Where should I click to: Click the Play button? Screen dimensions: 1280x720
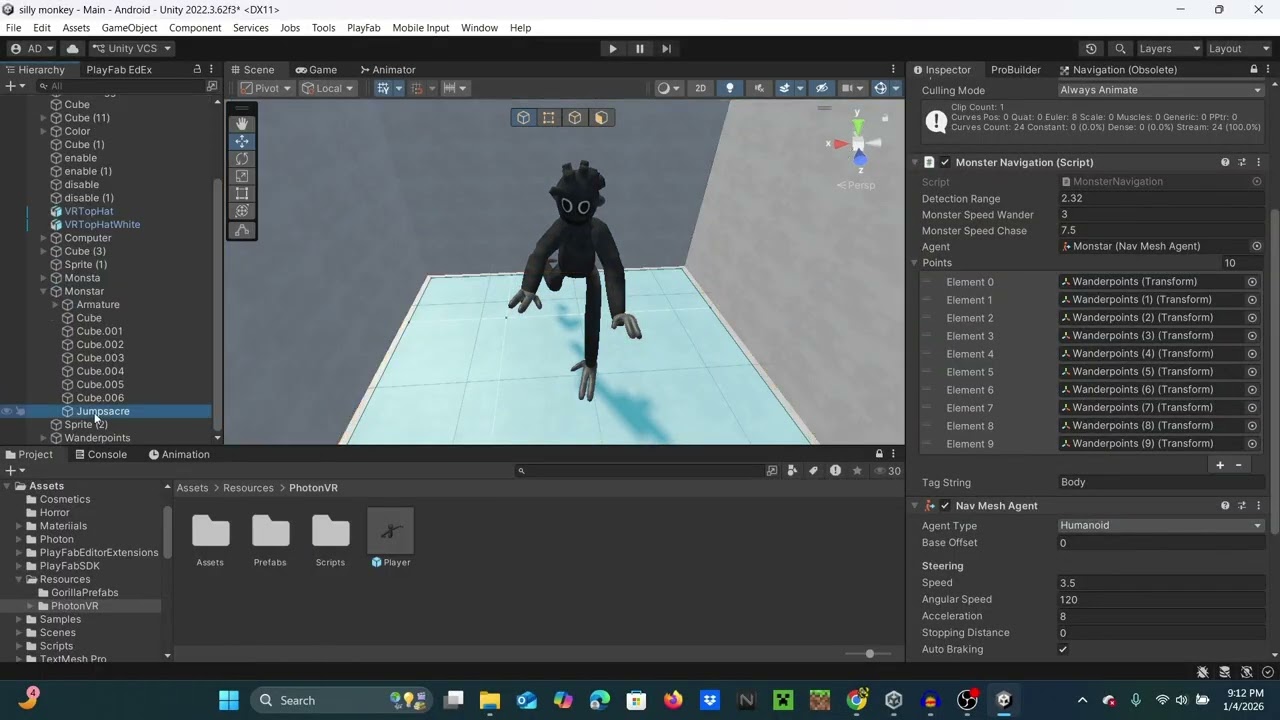pos(613,49)
